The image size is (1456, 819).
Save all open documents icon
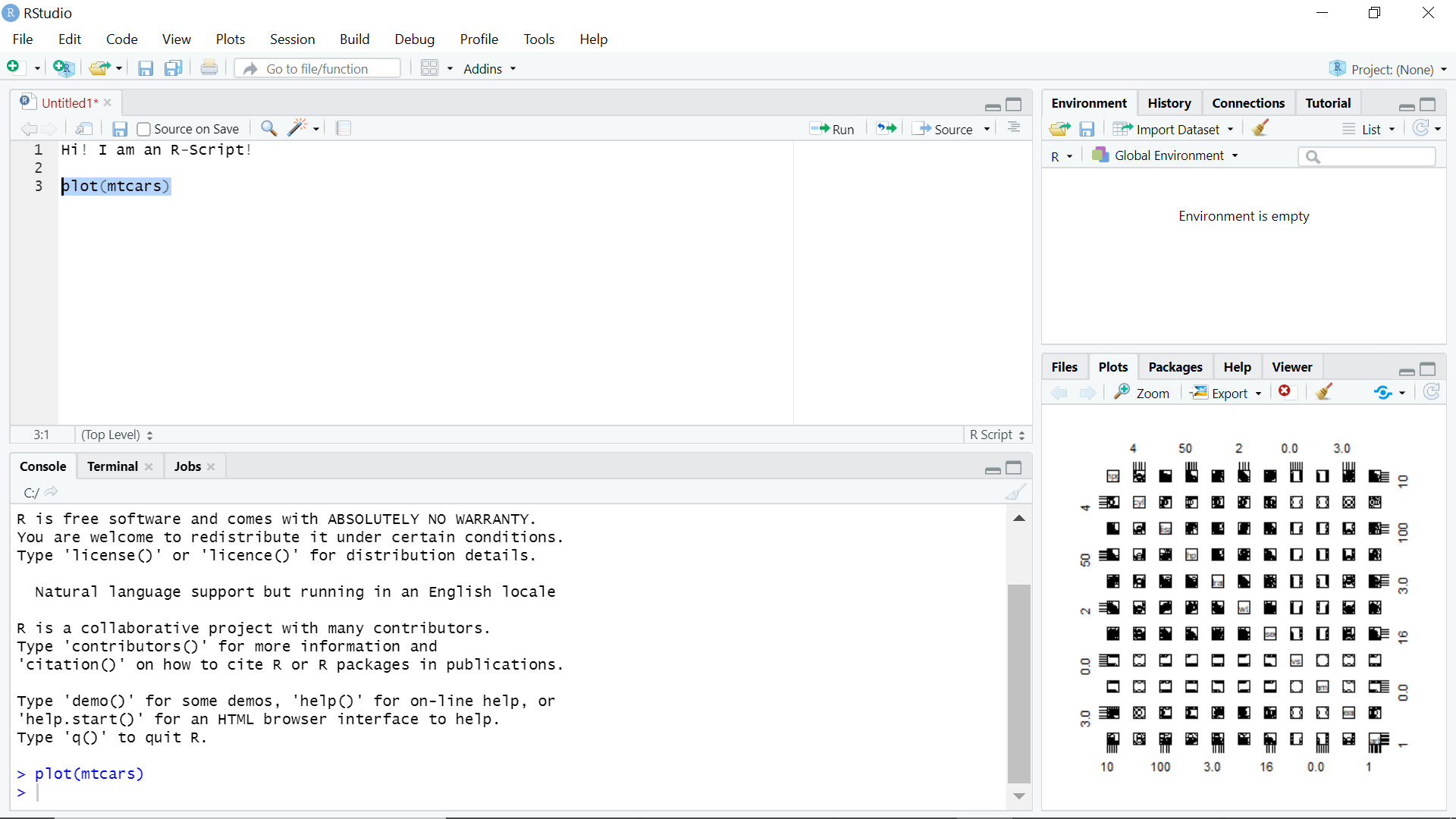(174, 68)
